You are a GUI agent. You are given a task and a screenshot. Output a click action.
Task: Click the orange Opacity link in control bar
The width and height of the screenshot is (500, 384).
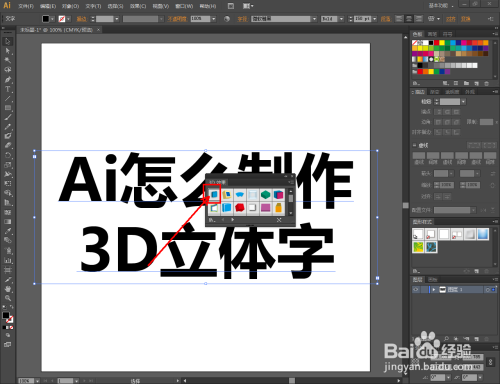pyautogui.click(x=177, y=19)
